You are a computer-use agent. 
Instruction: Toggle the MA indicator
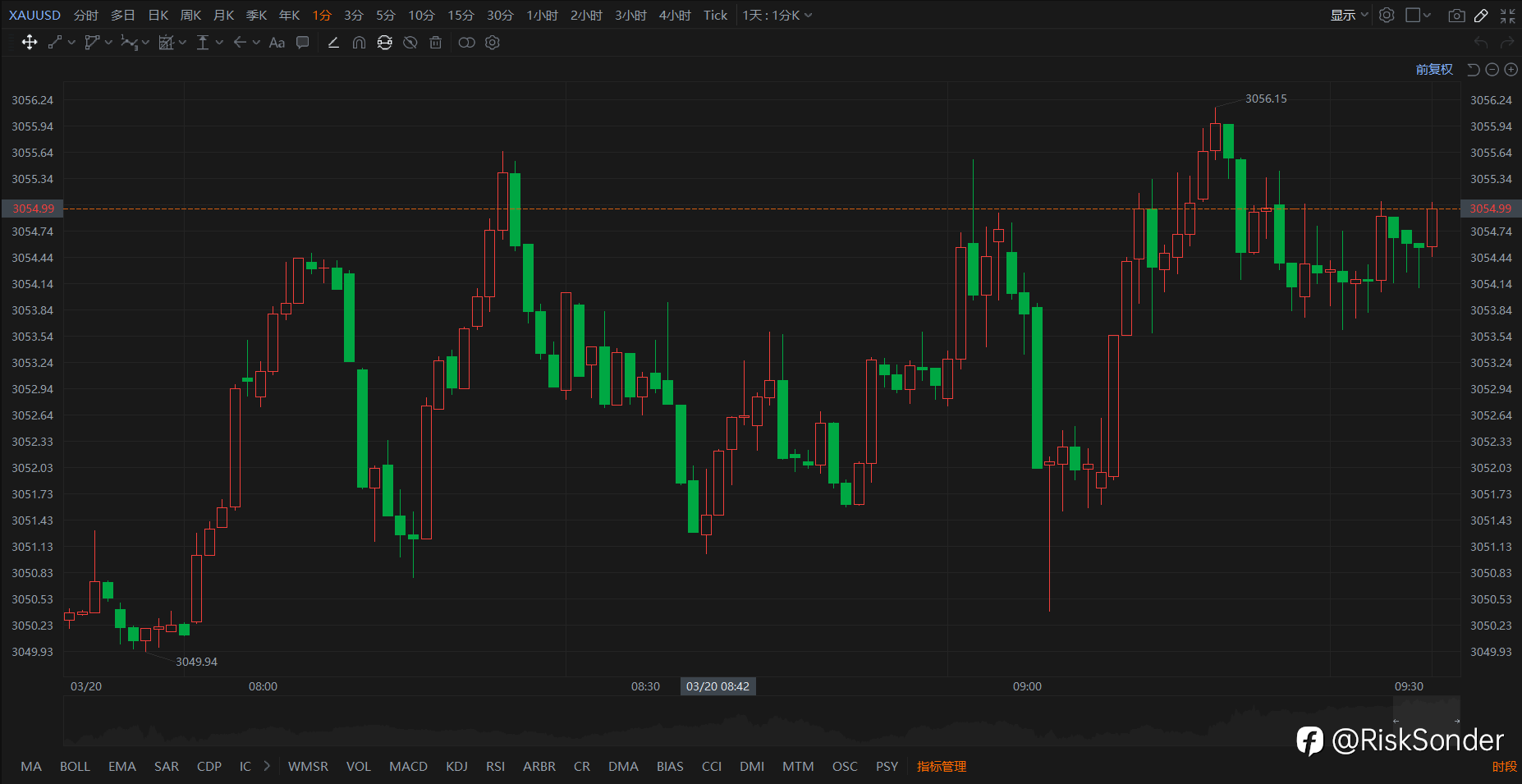[x=31, y=766]
